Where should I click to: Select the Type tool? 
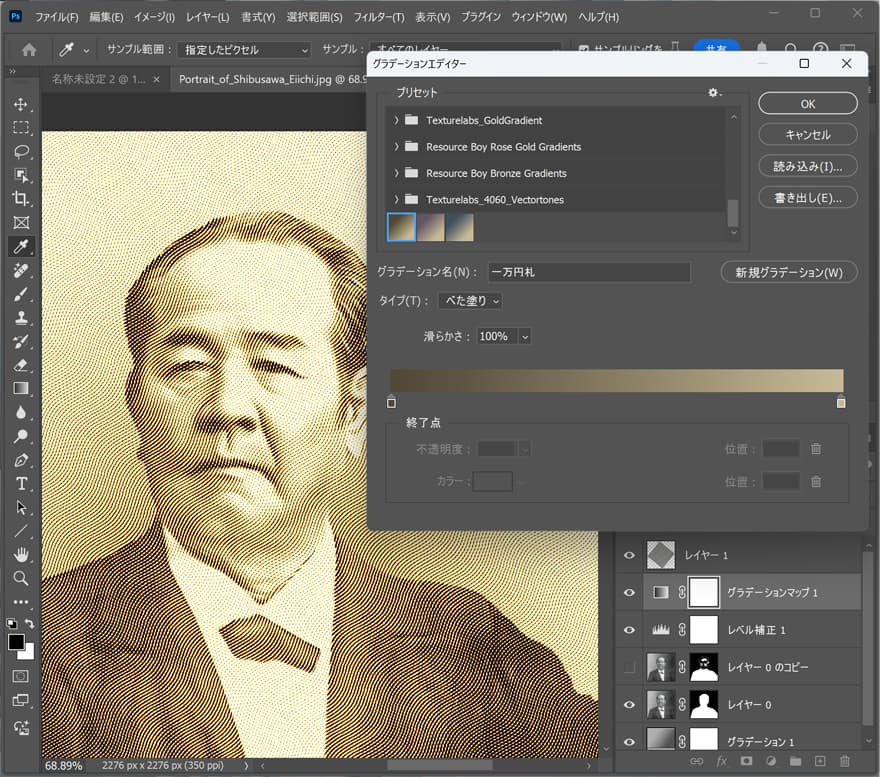[x=21, y=484]
